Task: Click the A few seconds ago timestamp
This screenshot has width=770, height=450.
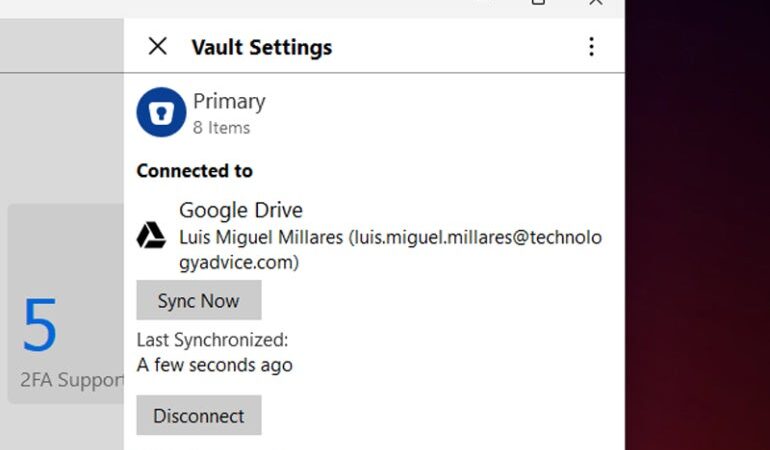Action: click(214, 365)
